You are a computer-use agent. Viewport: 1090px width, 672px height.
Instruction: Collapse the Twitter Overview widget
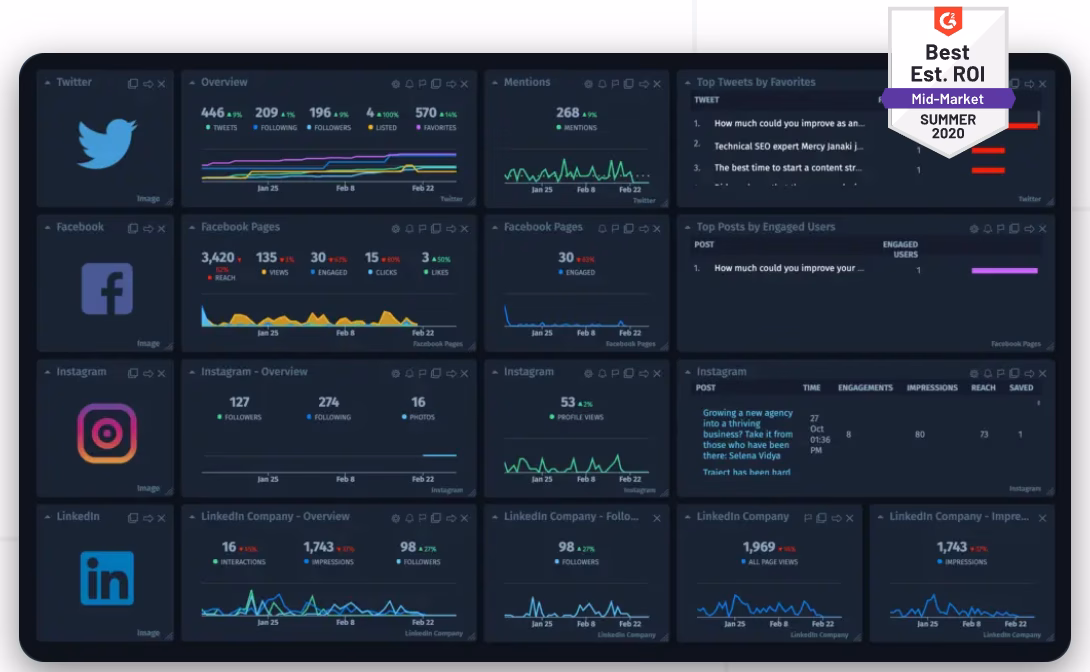pyautogui.click(x=192, y=83)
